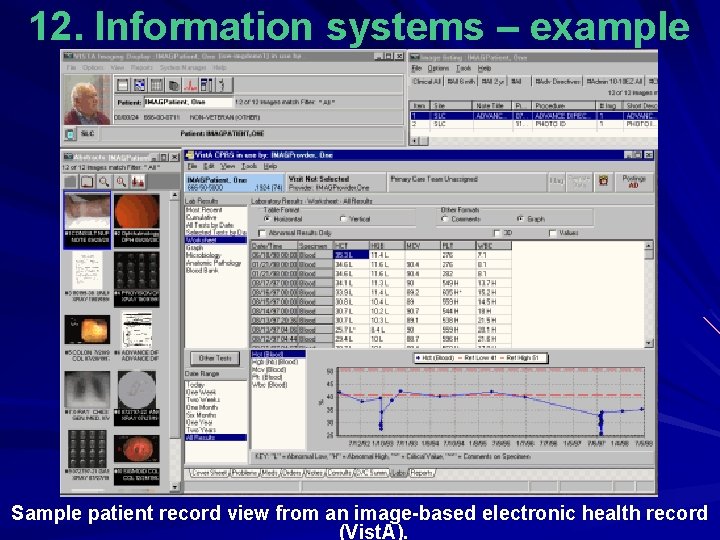Screen dimensions: 720x540
Task: Open the Options menu in Image listing window
Action: coord(439,68)
